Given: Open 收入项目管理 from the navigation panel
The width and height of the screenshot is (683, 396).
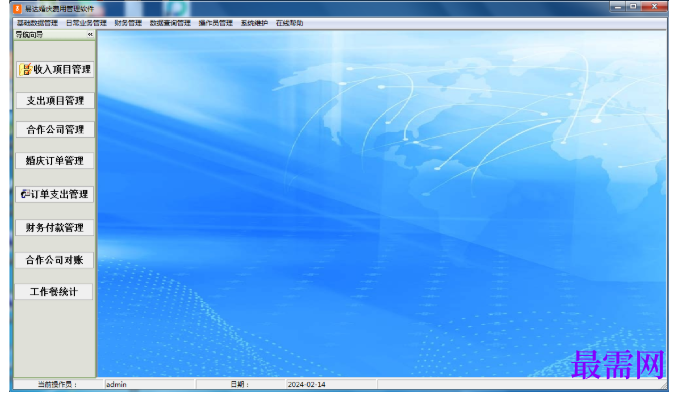Looking at the screenshot, I should 55,70.
